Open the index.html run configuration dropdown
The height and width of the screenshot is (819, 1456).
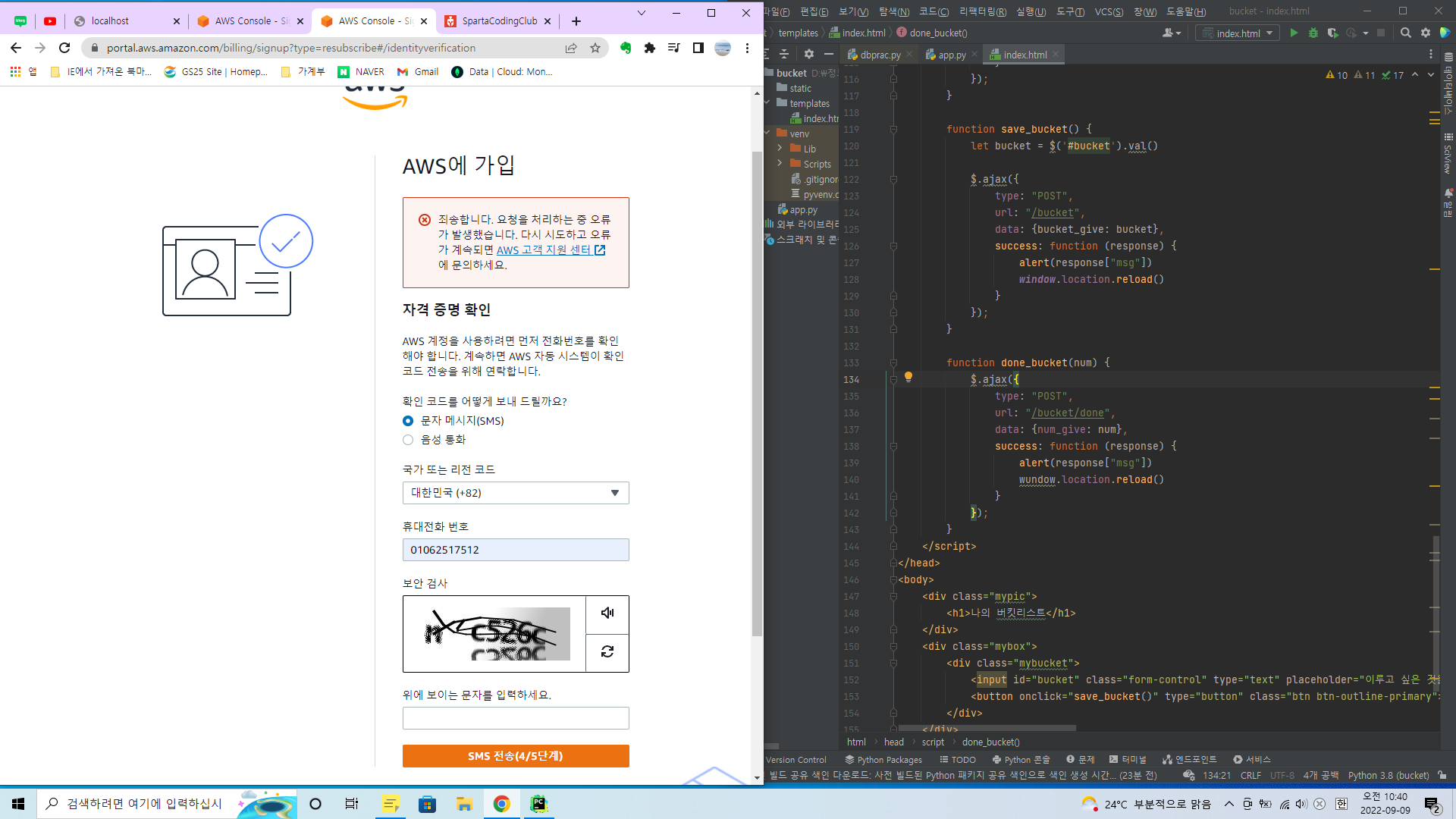[x=1238, y=33]
